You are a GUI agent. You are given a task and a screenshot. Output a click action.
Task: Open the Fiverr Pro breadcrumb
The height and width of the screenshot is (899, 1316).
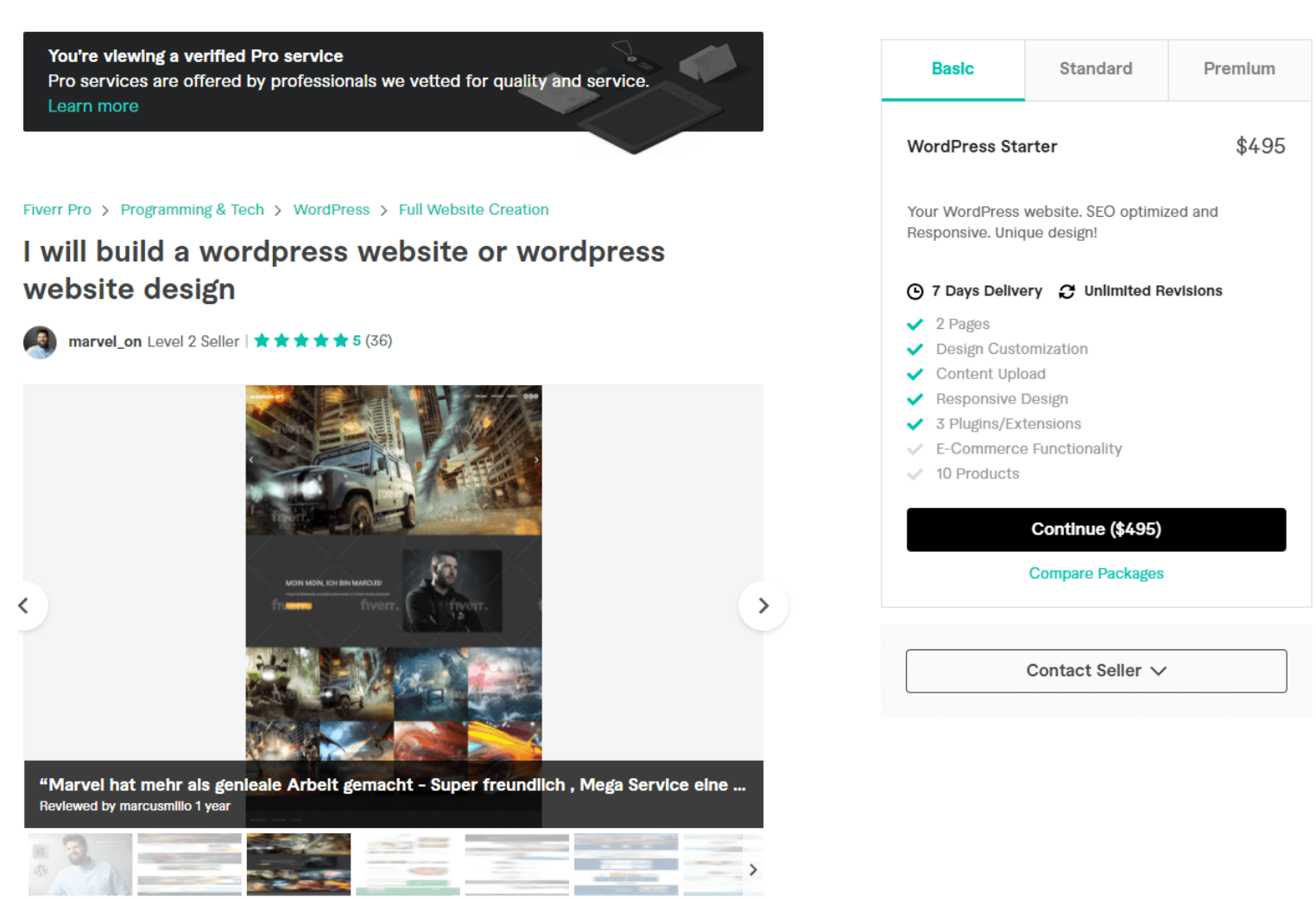click(57, 210)
